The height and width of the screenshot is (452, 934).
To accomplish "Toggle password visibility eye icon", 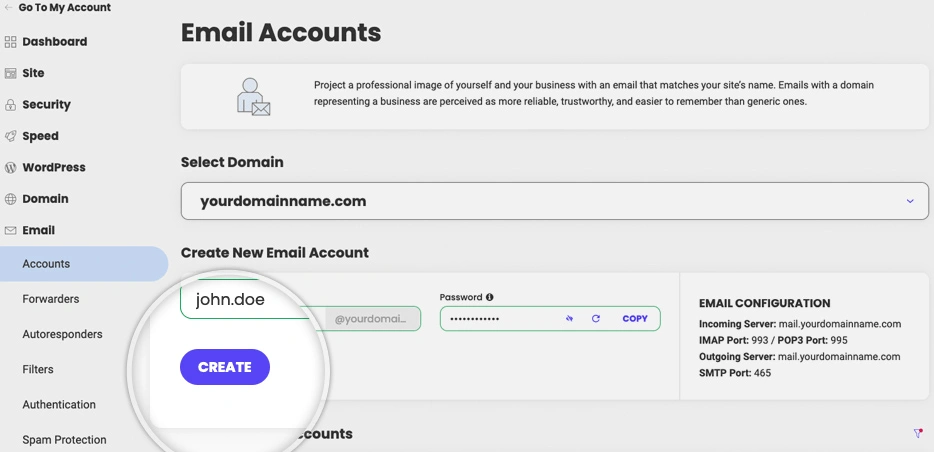I will [x=569, y=319].
